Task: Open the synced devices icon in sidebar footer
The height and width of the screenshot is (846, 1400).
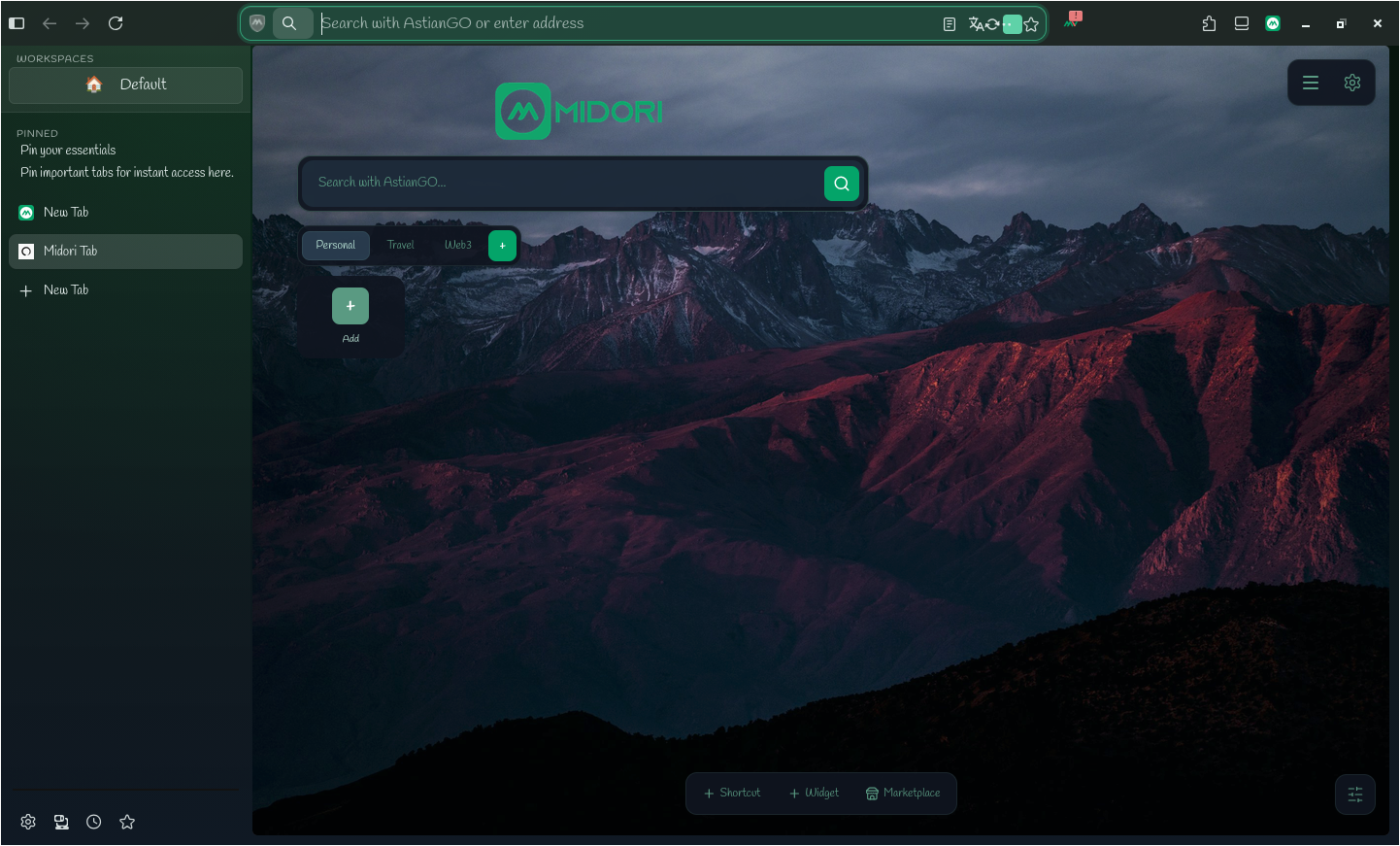Action: pos(61,822)
